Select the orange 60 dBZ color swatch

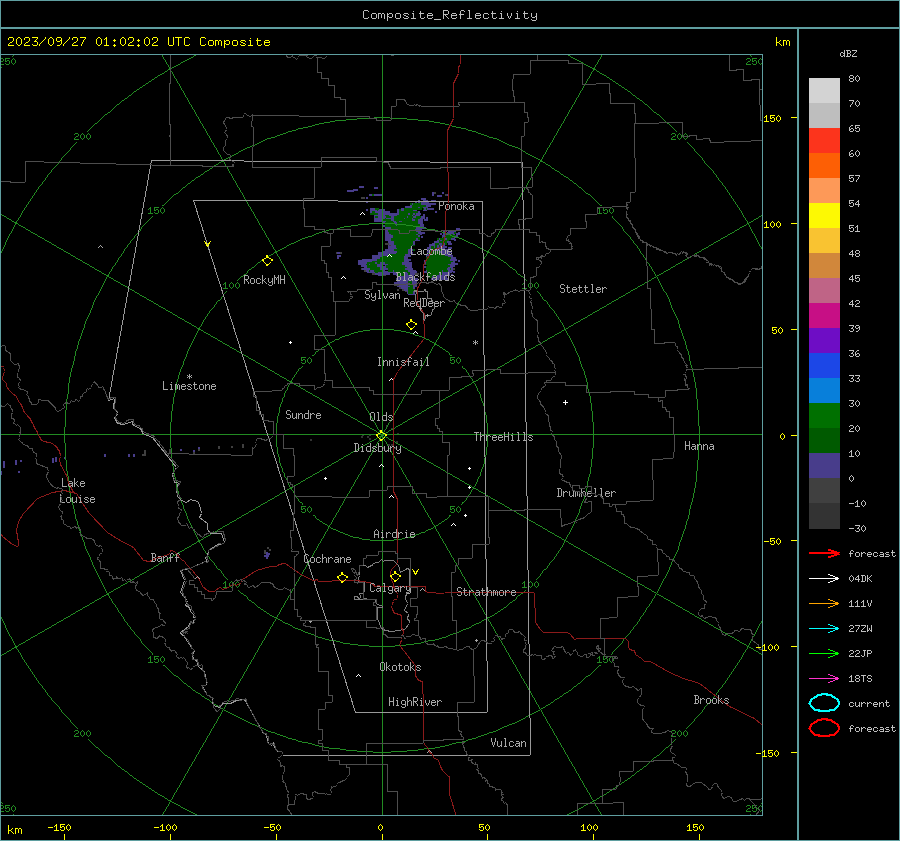(x=824, y=165)
